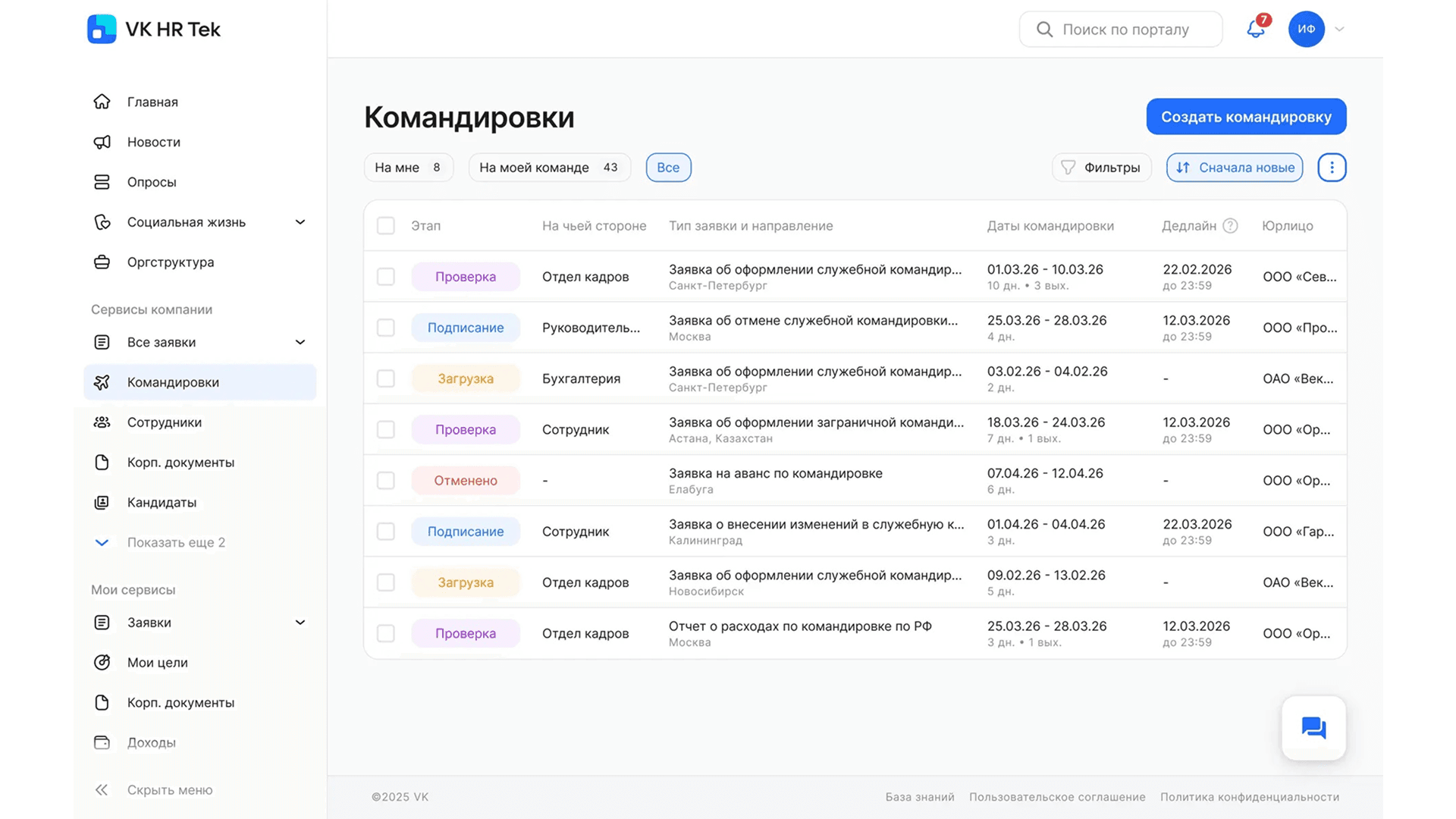
Task: Click the Новости megaphone icon
Action: [102, 142]
